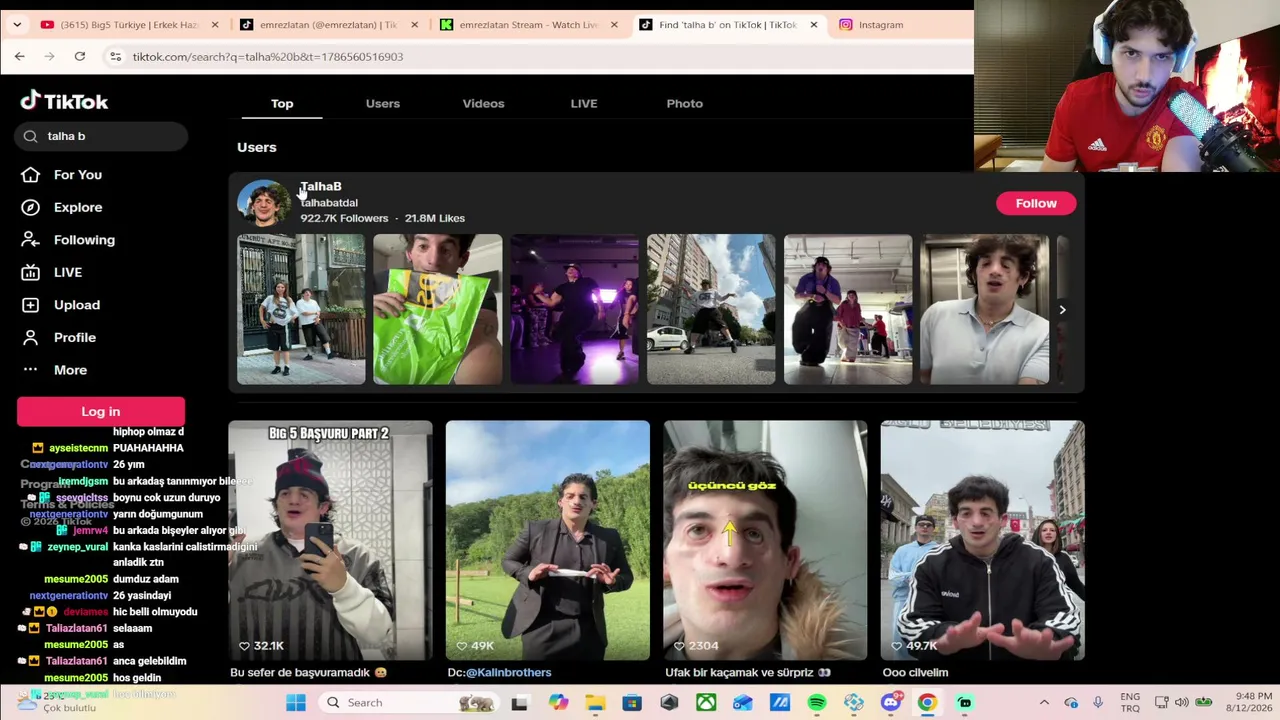This screenshot has width=1280, height=720.
Task: Open Spotify from the taskbar
Action: pyautogui.click(x=817, y=703)
